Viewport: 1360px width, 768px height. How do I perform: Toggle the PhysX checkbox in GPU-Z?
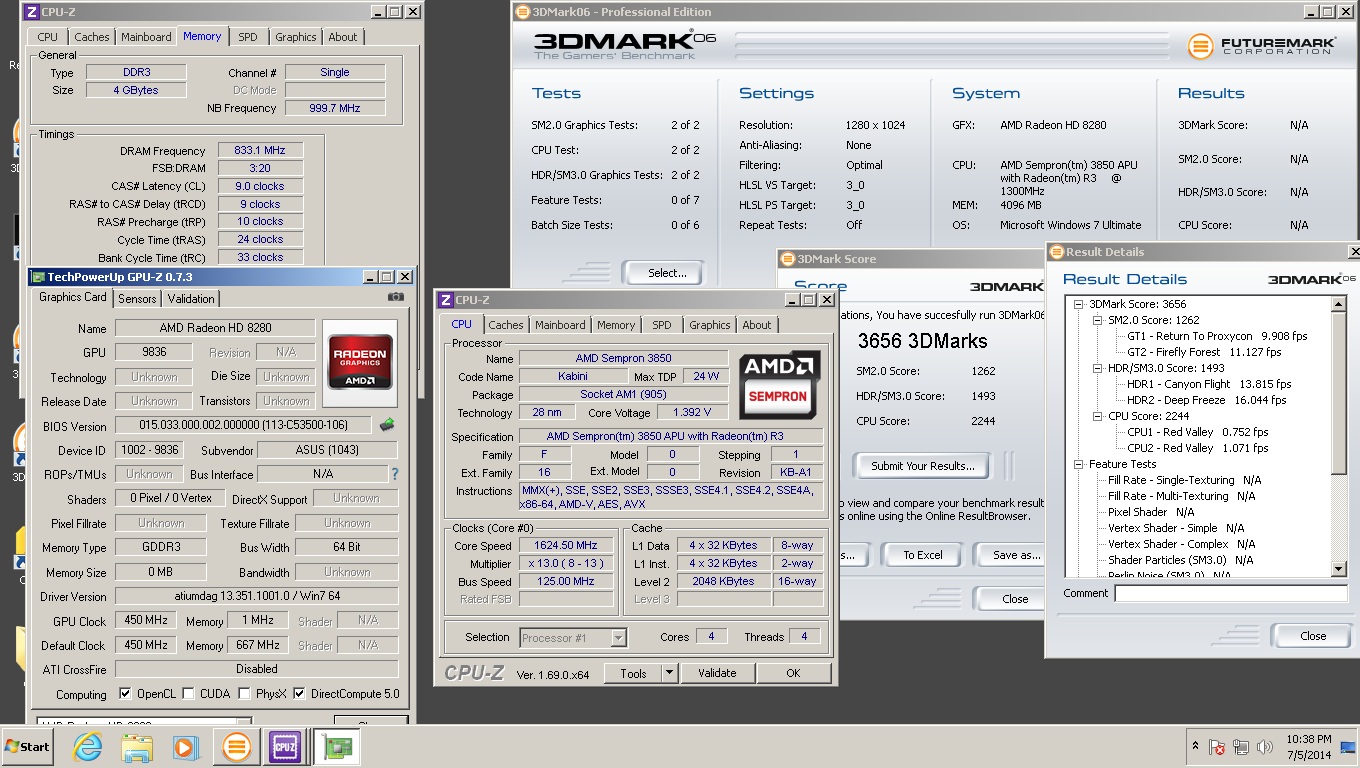244,693
